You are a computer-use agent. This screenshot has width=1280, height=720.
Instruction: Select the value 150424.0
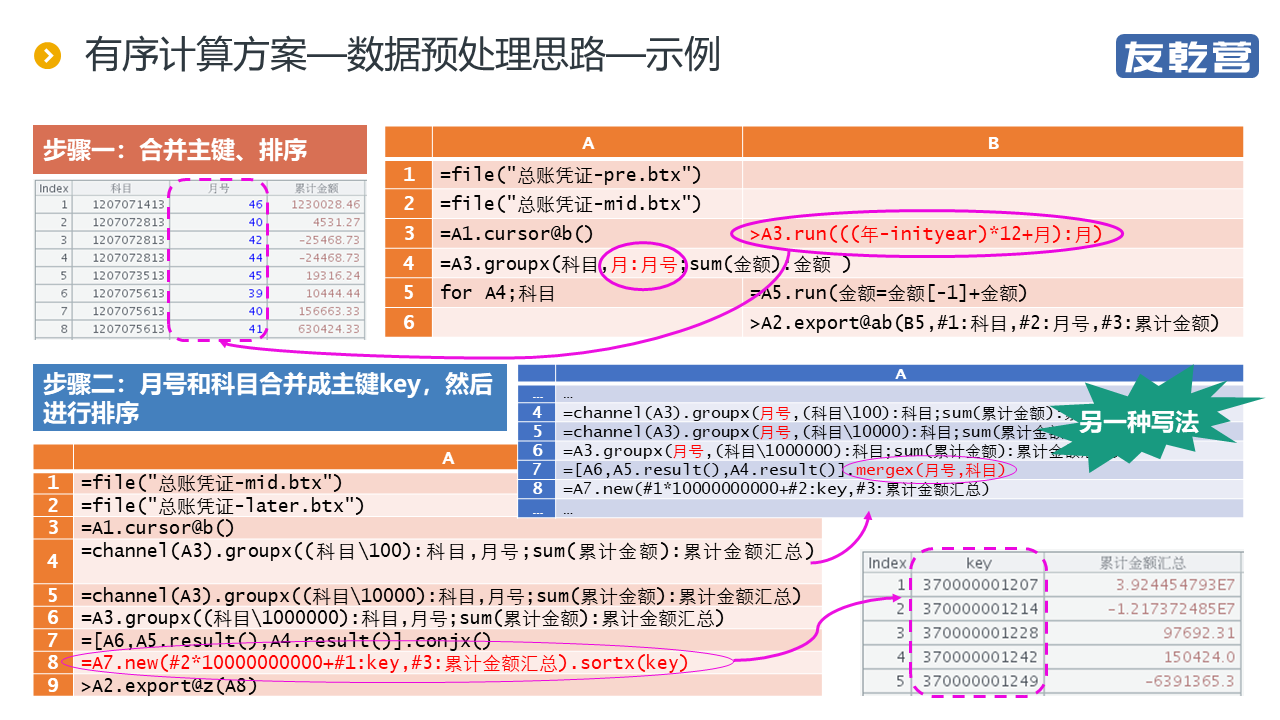[x=1199, y=657]
